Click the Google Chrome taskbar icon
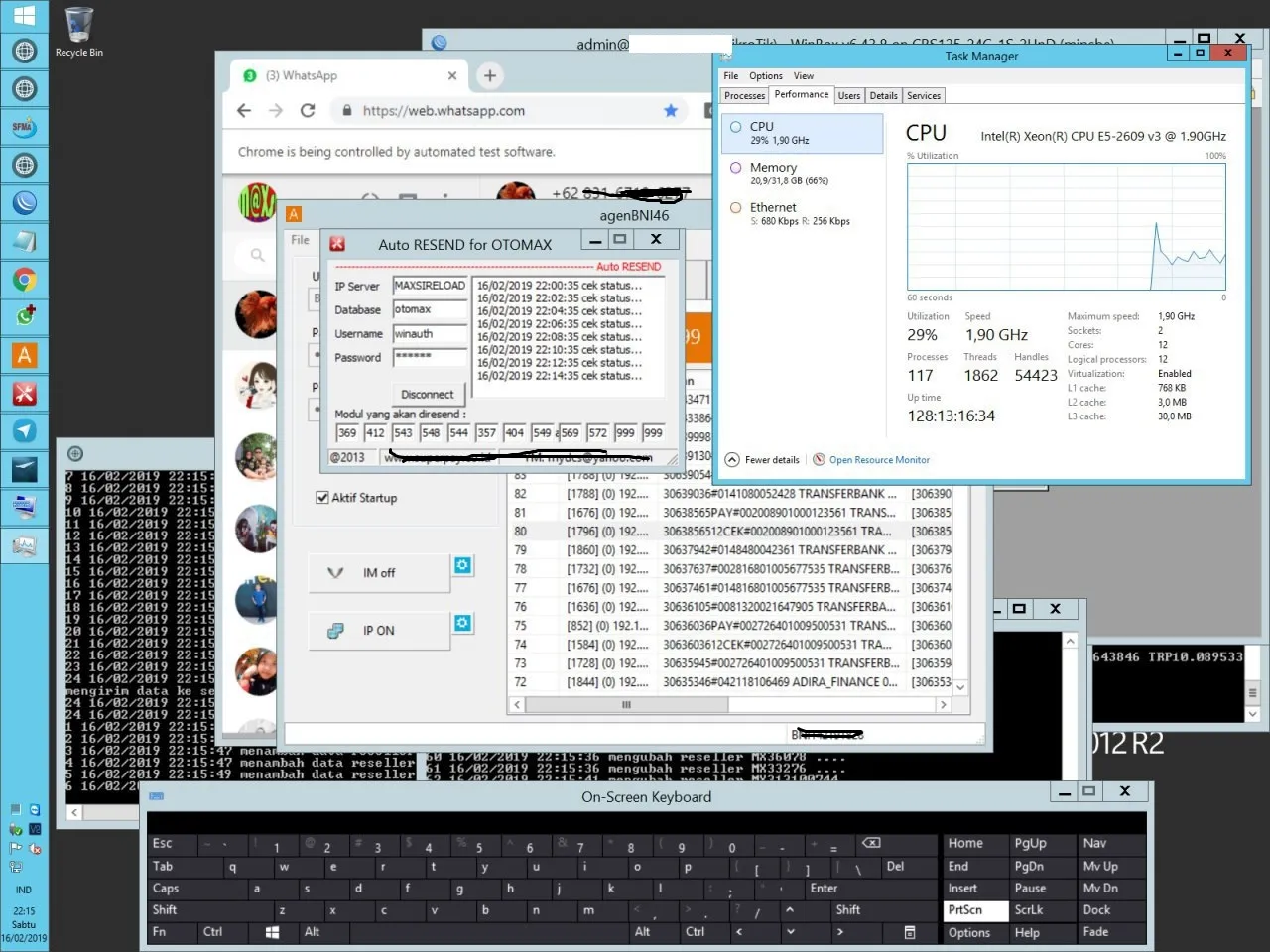 [x=24, y=280]
